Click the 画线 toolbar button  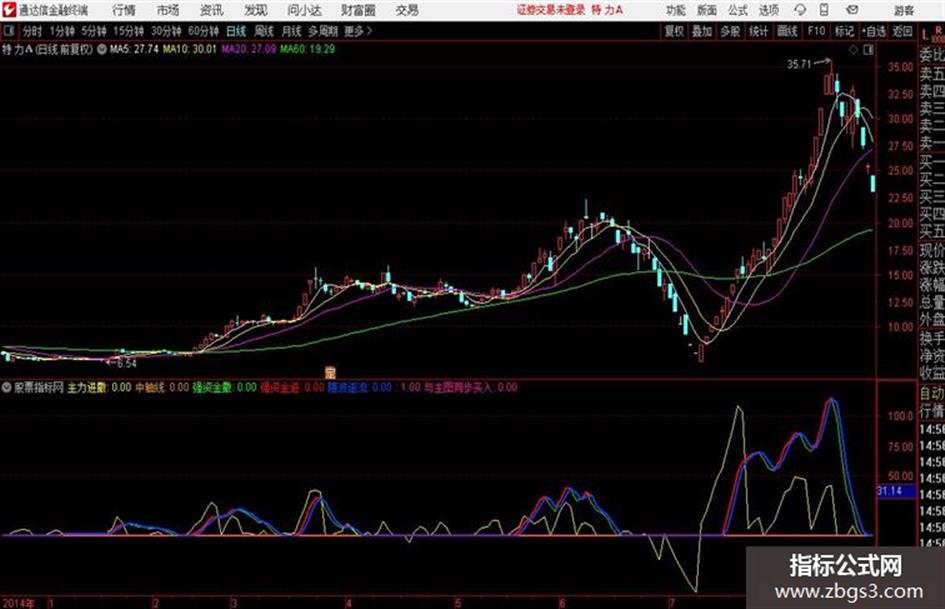pyautogui.click(x=787, y=31)
